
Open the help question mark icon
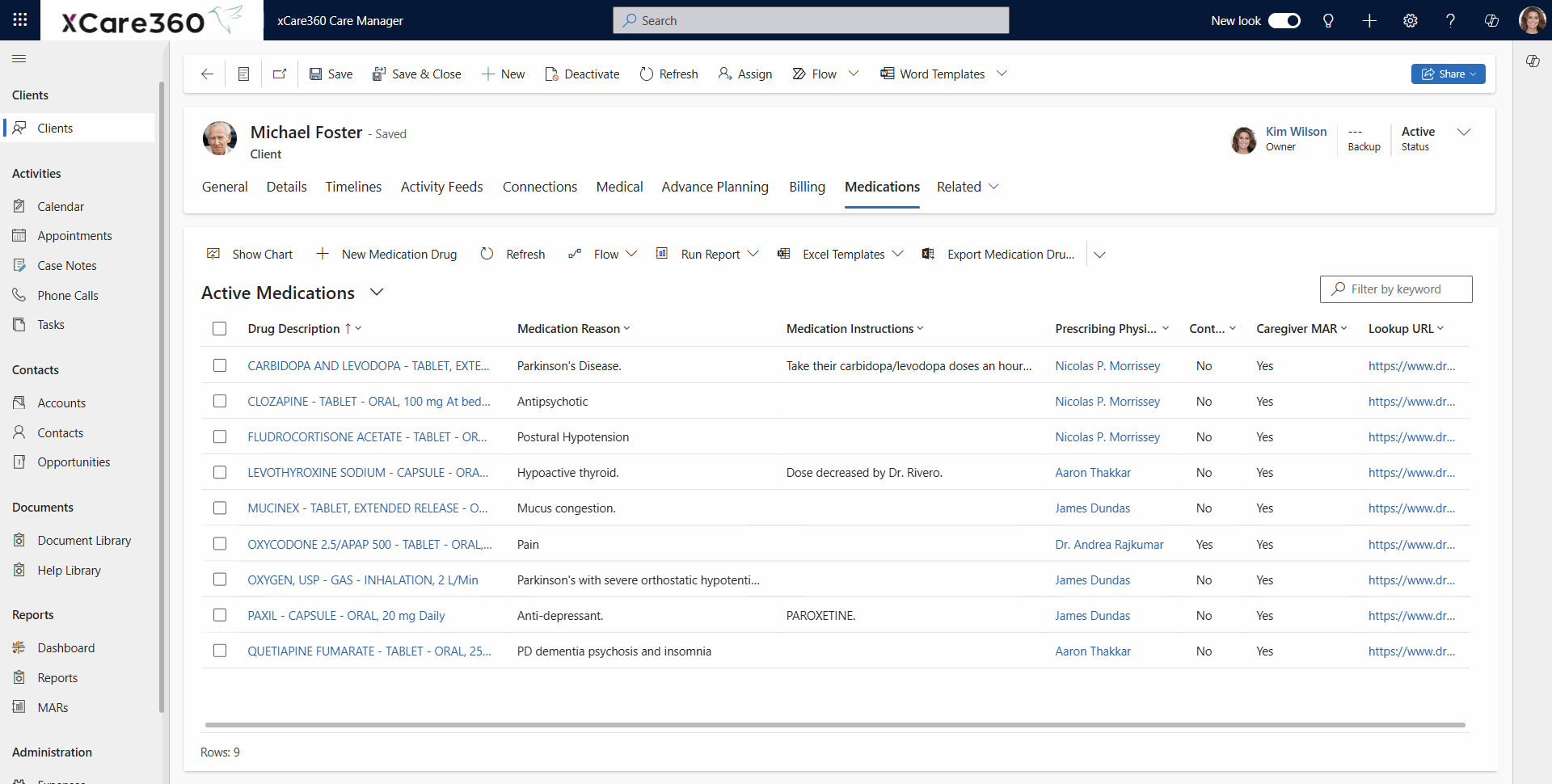tap(1451, 21)
